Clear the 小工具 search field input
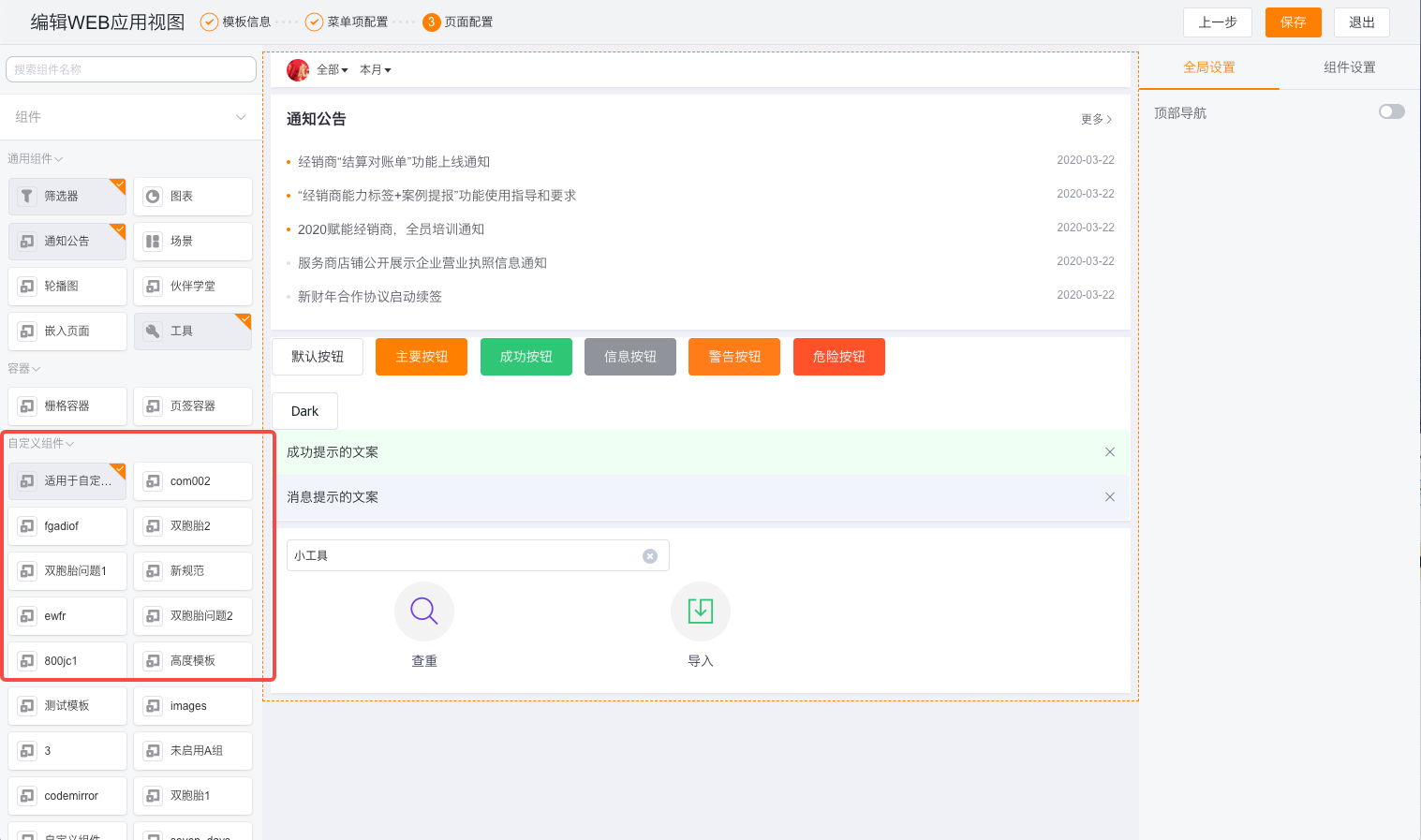This screenshot has width=1421, height=840. (650, 555)
